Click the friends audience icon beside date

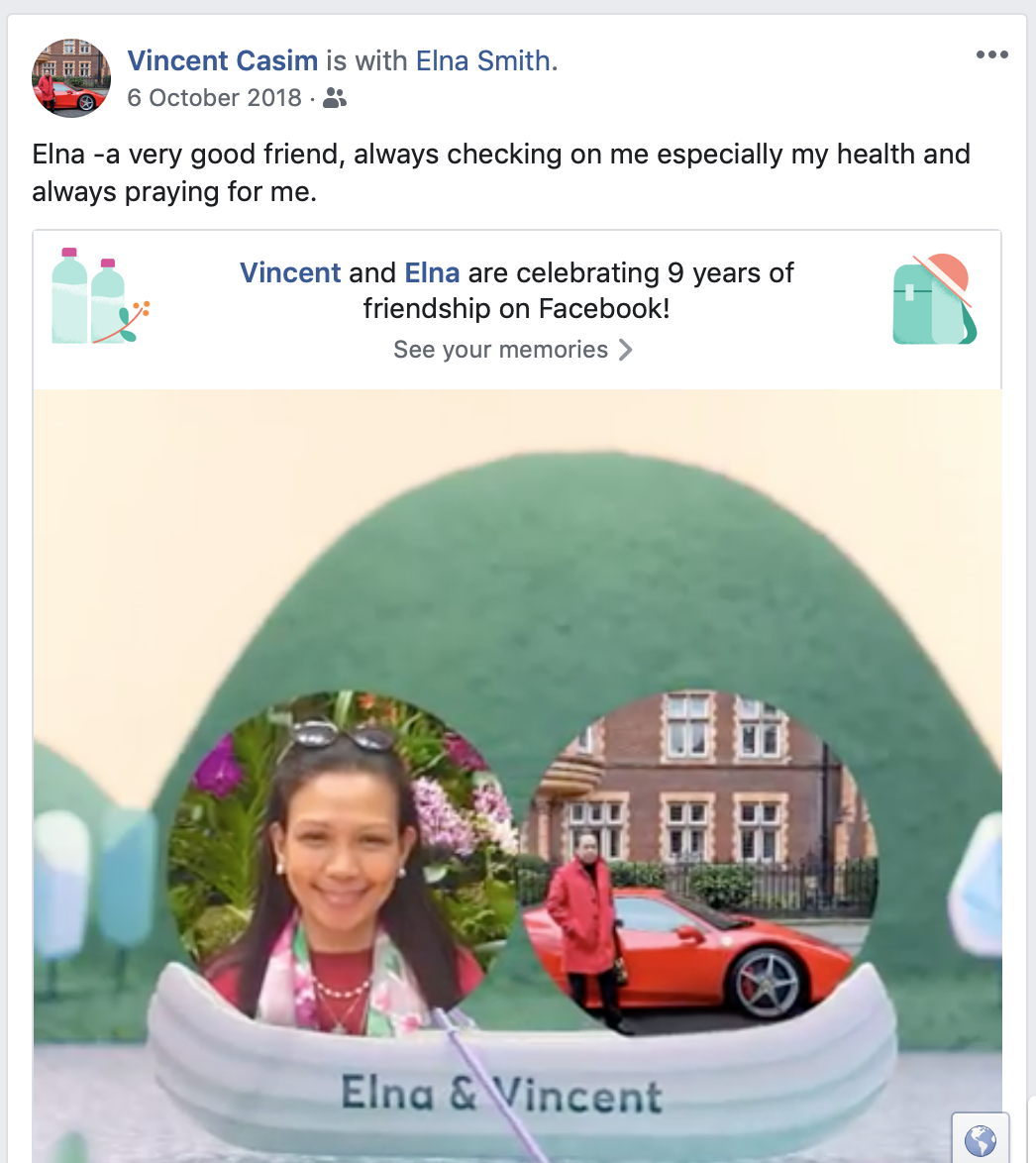coord(335,98)
